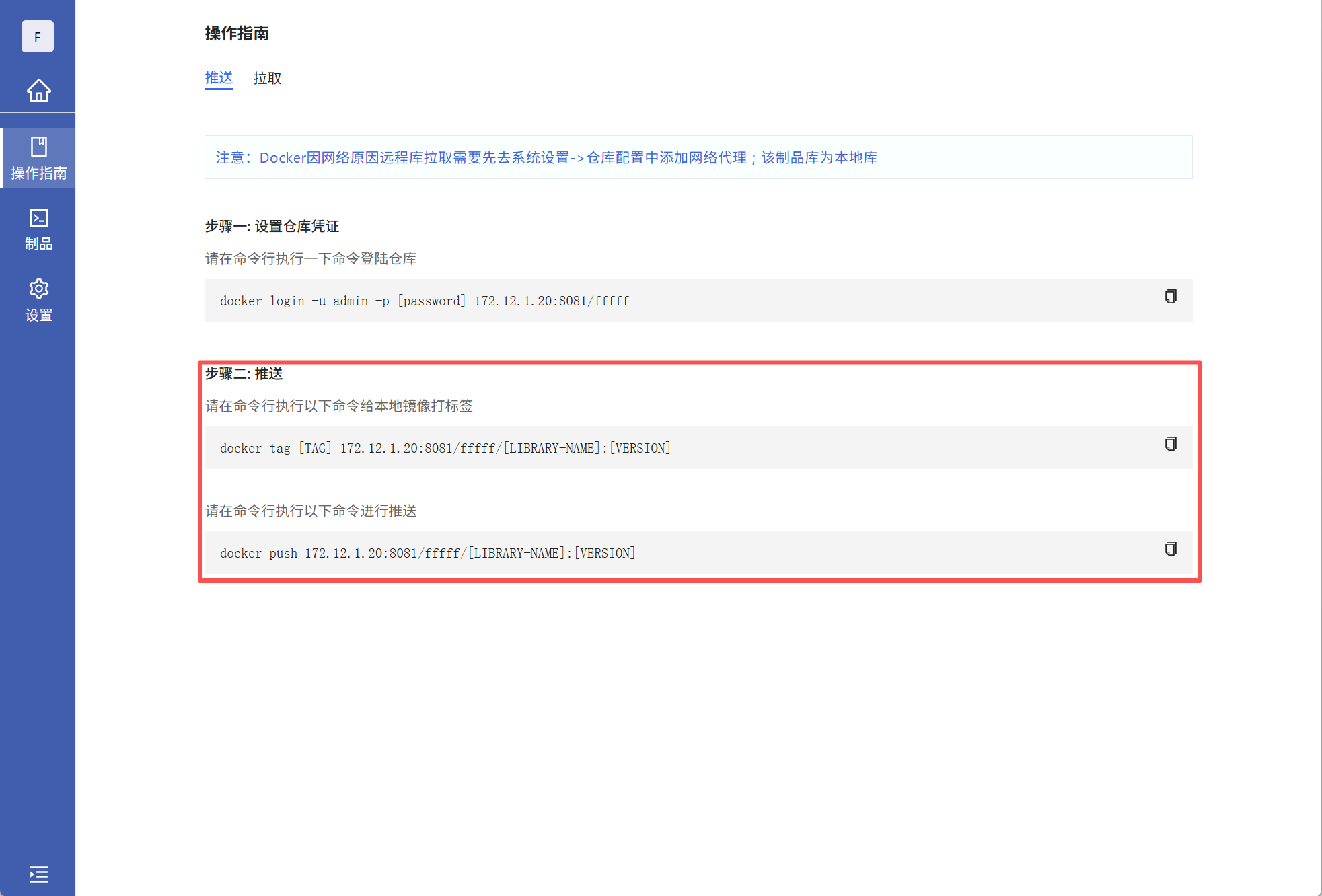Viewport: 1322px width, 896px height.
Task: Switch to the 拉取 tab
Action: coord(267,78)
